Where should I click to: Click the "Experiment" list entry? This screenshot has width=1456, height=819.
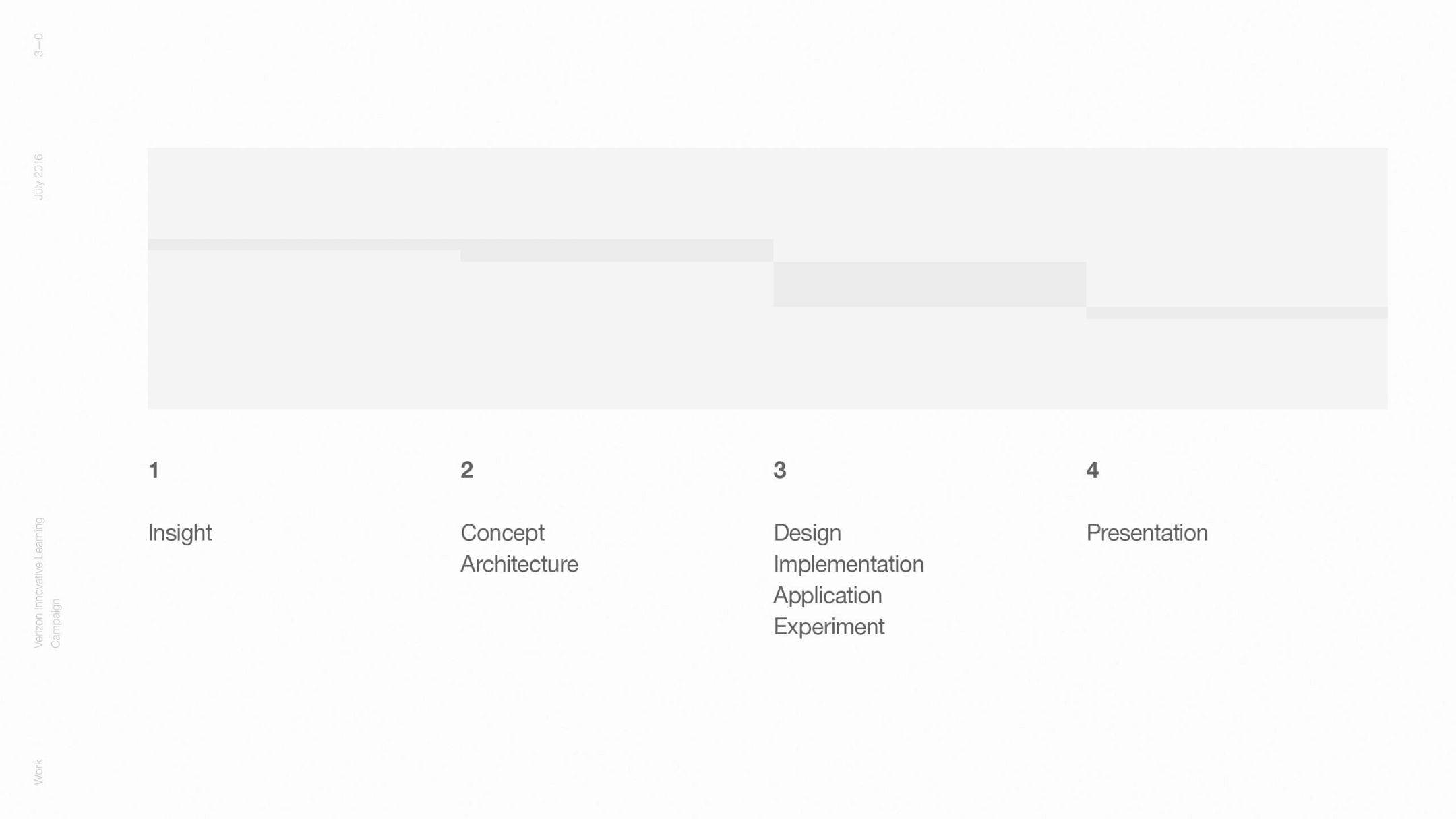828,627
